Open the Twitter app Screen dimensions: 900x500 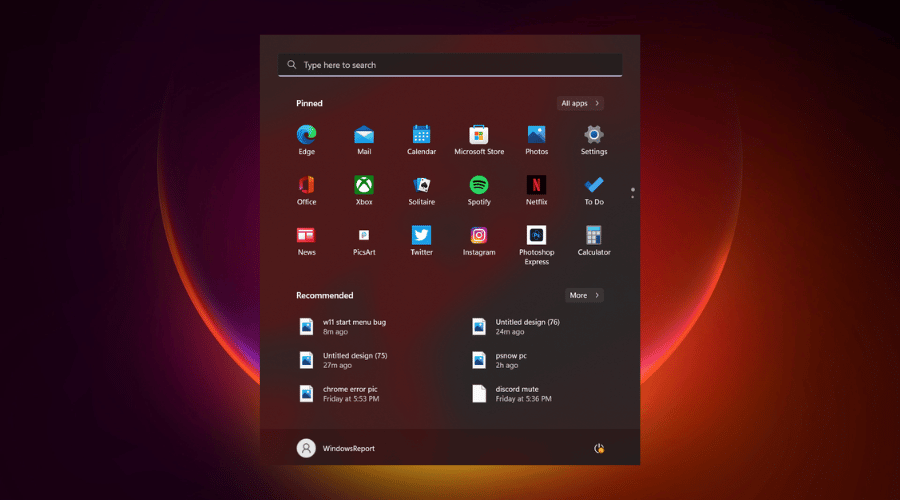(x=421, y=241)
